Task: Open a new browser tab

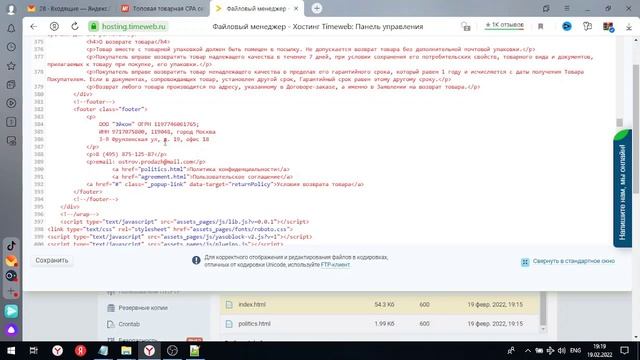Action: (x=317, y=8)
